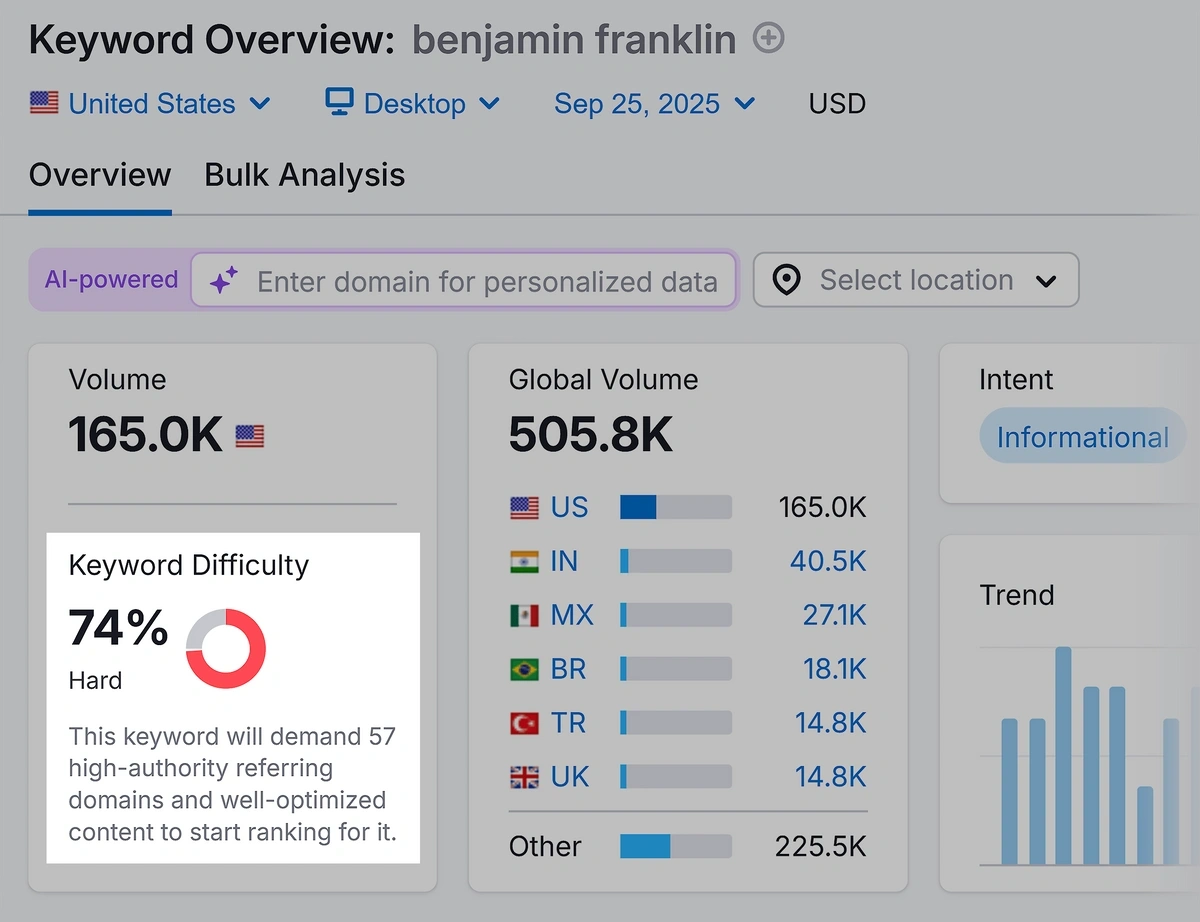1200x922 pixels.
Task: Click the US flag beside 165.0K volume
Action: [x=249, y=435]
